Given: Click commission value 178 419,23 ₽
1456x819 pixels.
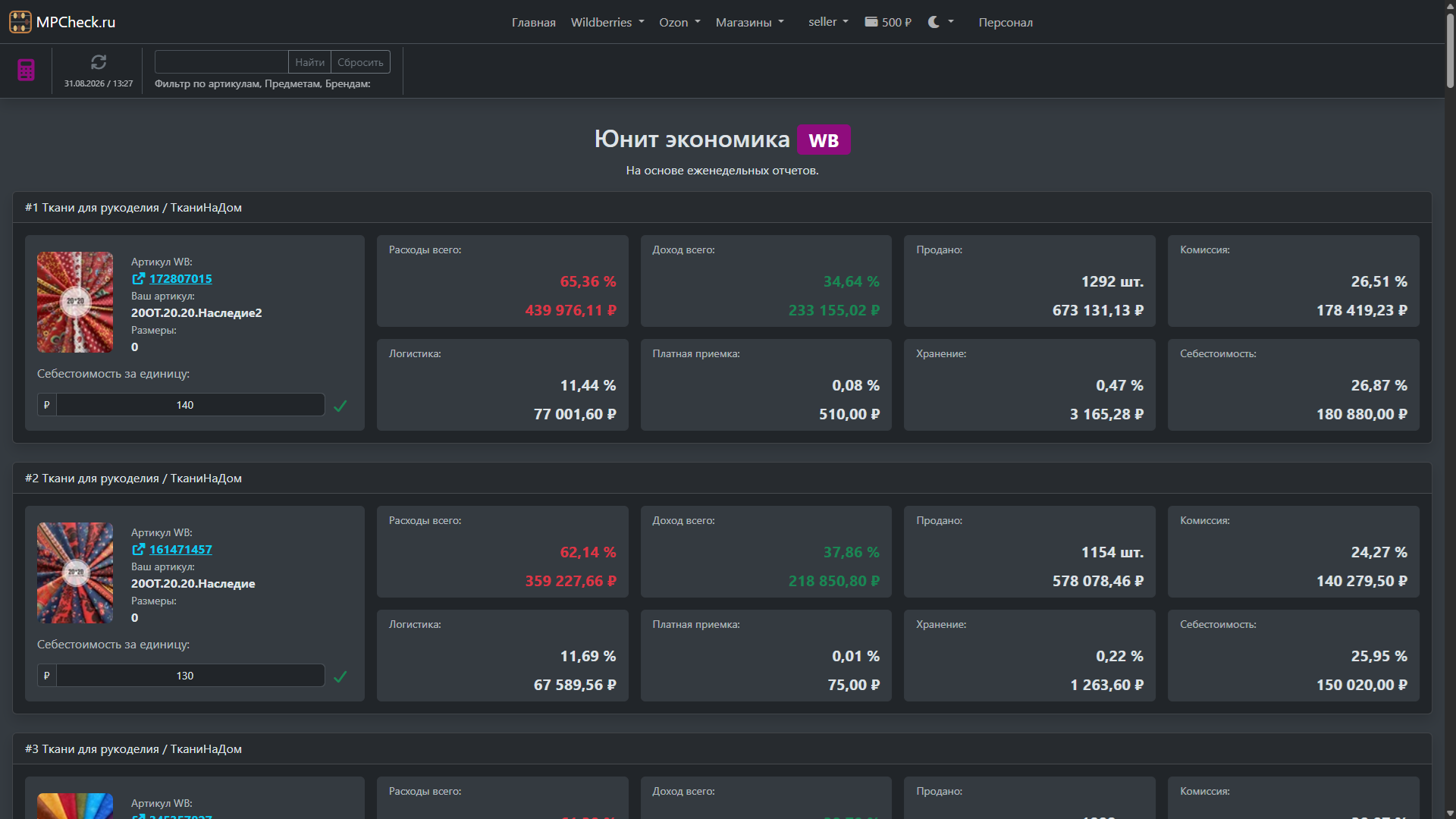Looking at the screenshot, I should pyautogui.click(x=1362, y=310).
